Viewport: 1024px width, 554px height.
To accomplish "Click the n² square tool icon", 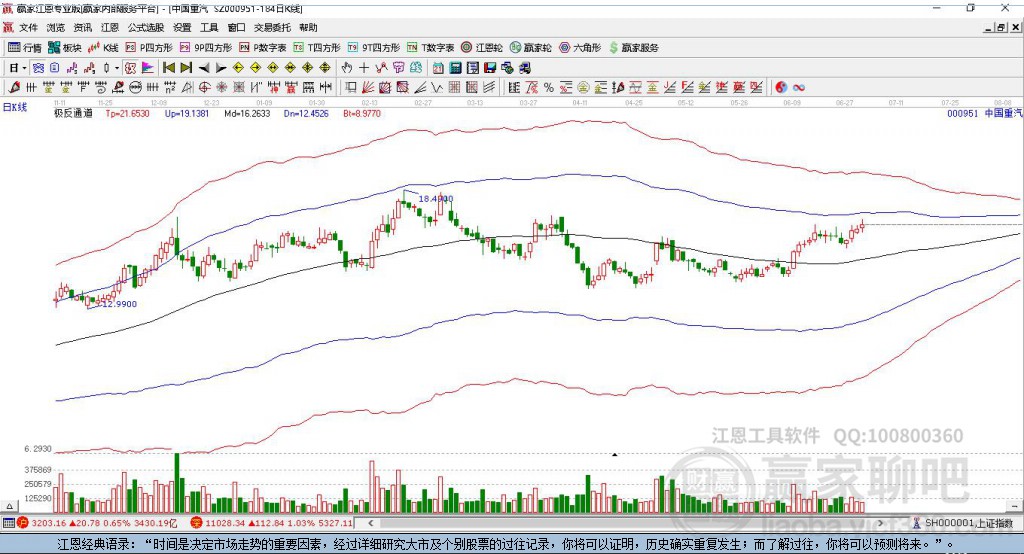I will (170, 87).
